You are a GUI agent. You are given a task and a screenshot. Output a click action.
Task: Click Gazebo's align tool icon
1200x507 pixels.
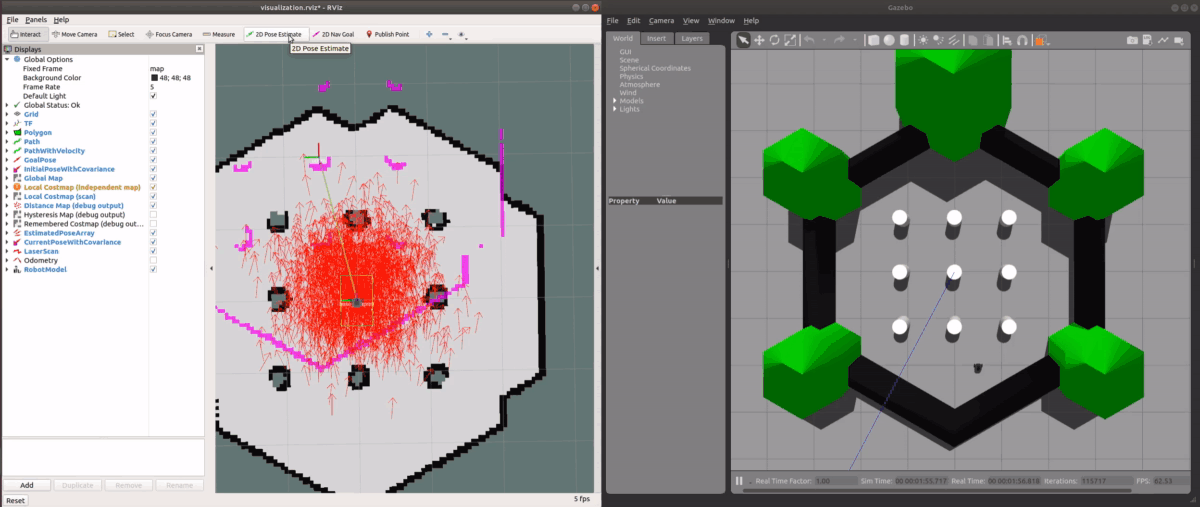(1007, 40)
